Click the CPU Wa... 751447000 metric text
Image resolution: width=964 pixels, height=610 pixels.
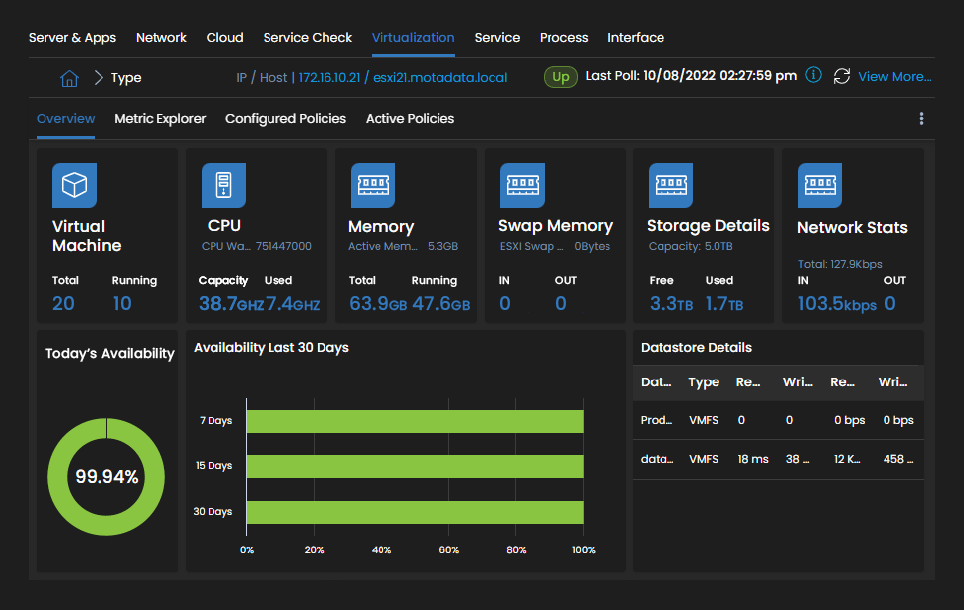pos(257,246)
